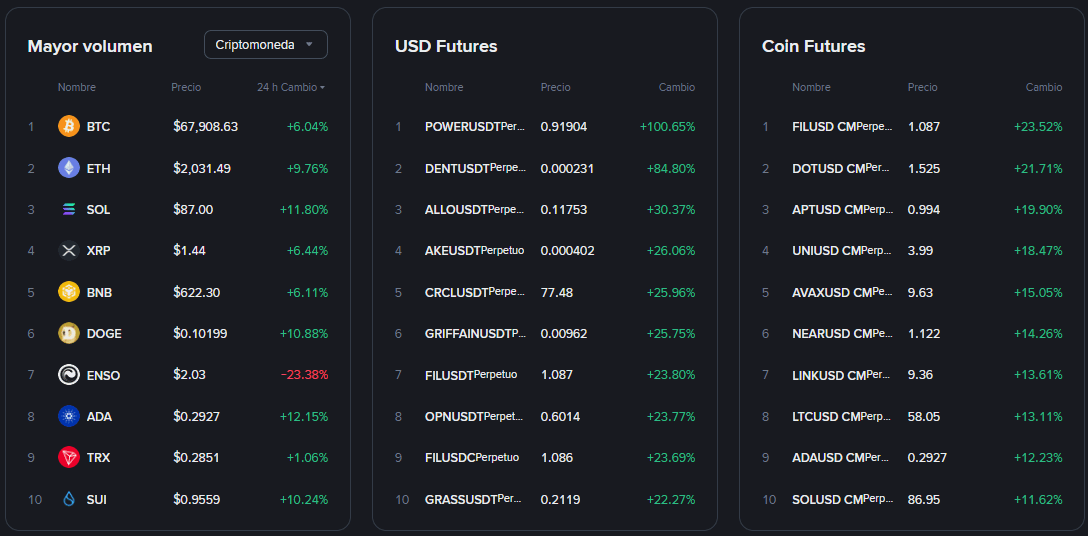
Task: Click the Ethereum (ETH) coin icon
Action: tap(68, 168)
